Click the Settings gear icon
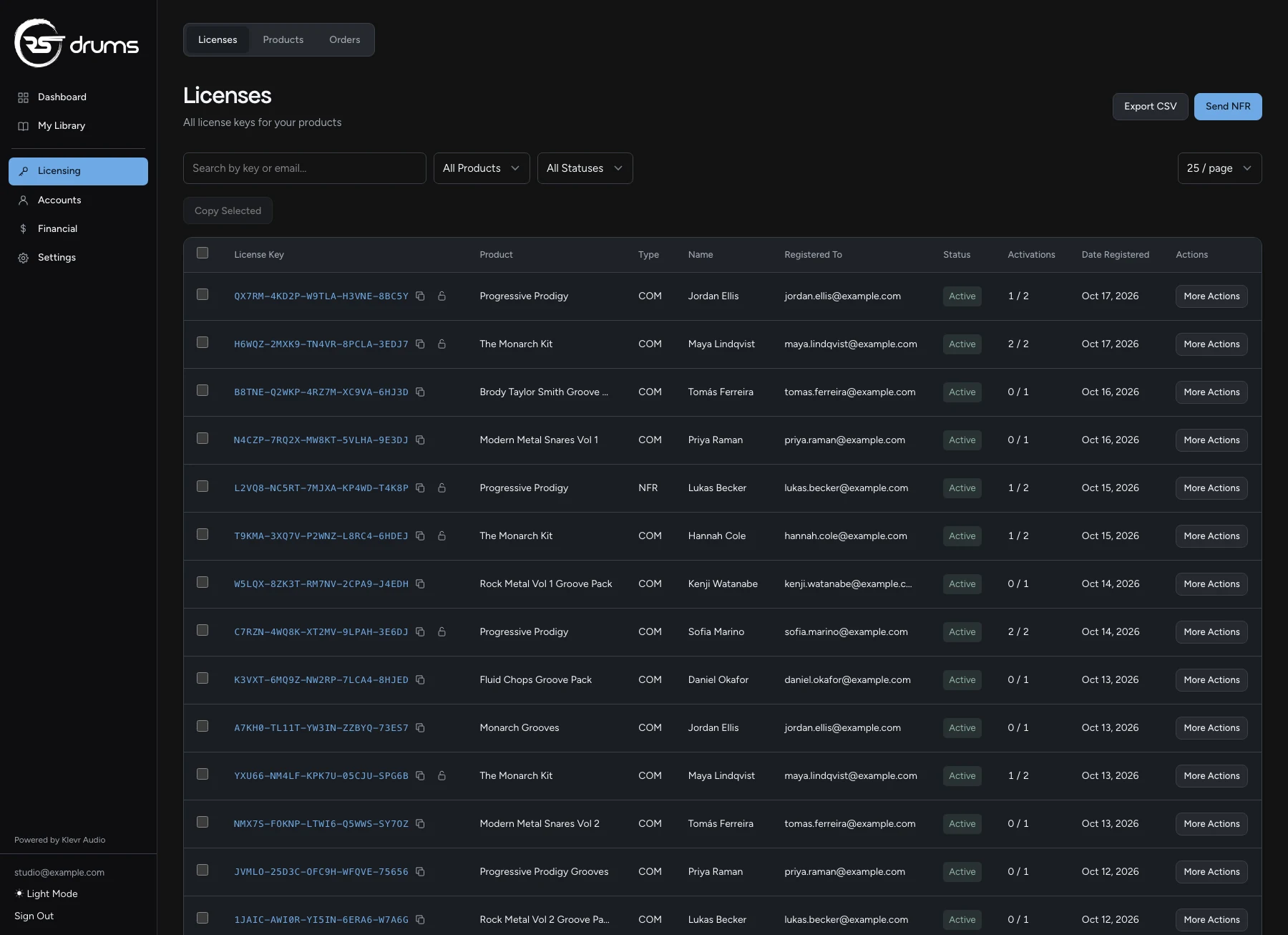The width and height of the screenshot is (1288, 935). [x=23, y=258]
